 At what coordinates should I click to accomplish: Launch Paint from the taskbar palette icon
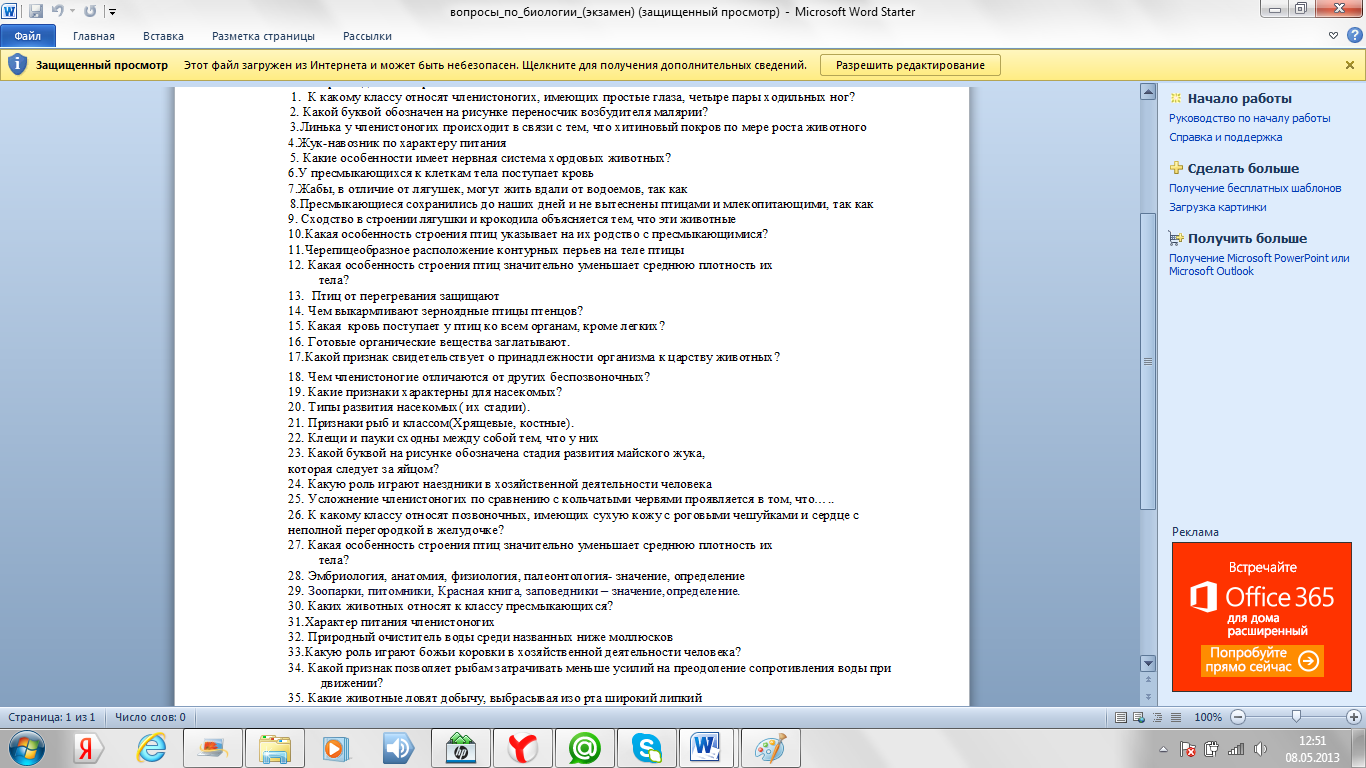pyautogui.click(x=769, y=748)
